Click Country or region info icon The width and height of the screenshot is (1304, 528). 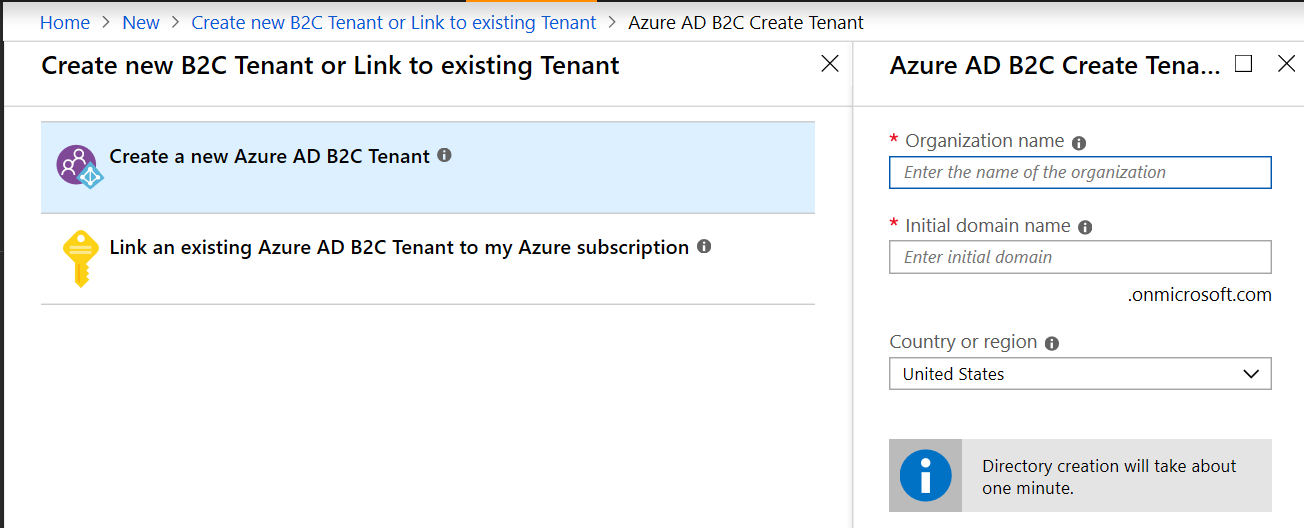point(1052,343)
